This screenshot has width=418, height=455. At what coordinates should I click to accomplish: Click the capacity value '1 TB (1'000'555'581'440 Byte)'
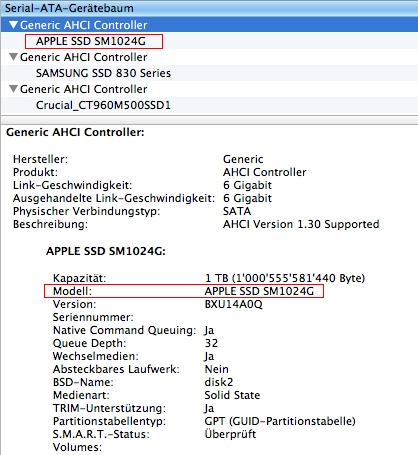click(x=285, y=278)
